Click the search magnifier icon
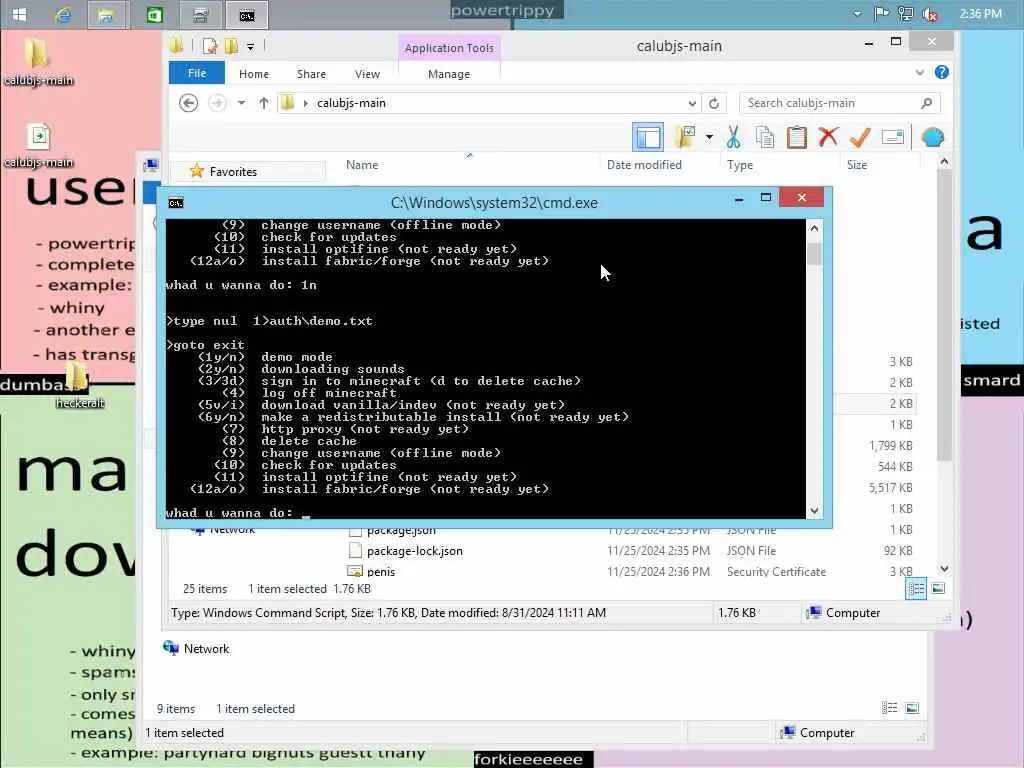This screenshot has width=1024, height=768. pos(926,103)
